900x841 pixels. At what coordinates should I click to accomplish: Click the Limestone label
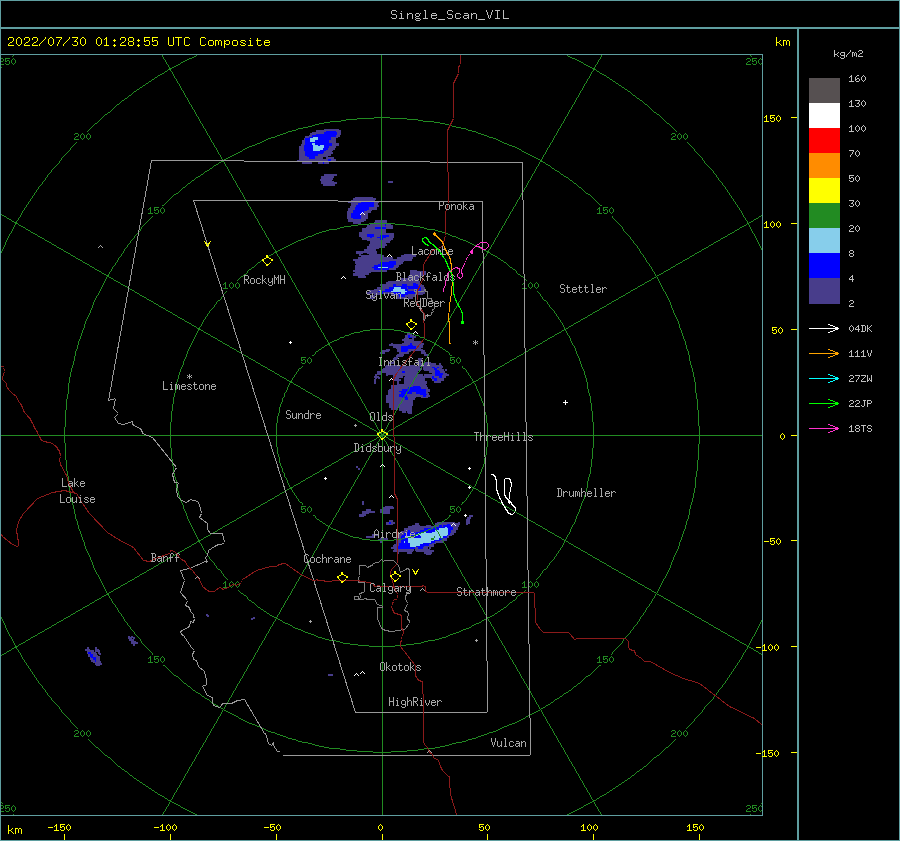point(189,386)
